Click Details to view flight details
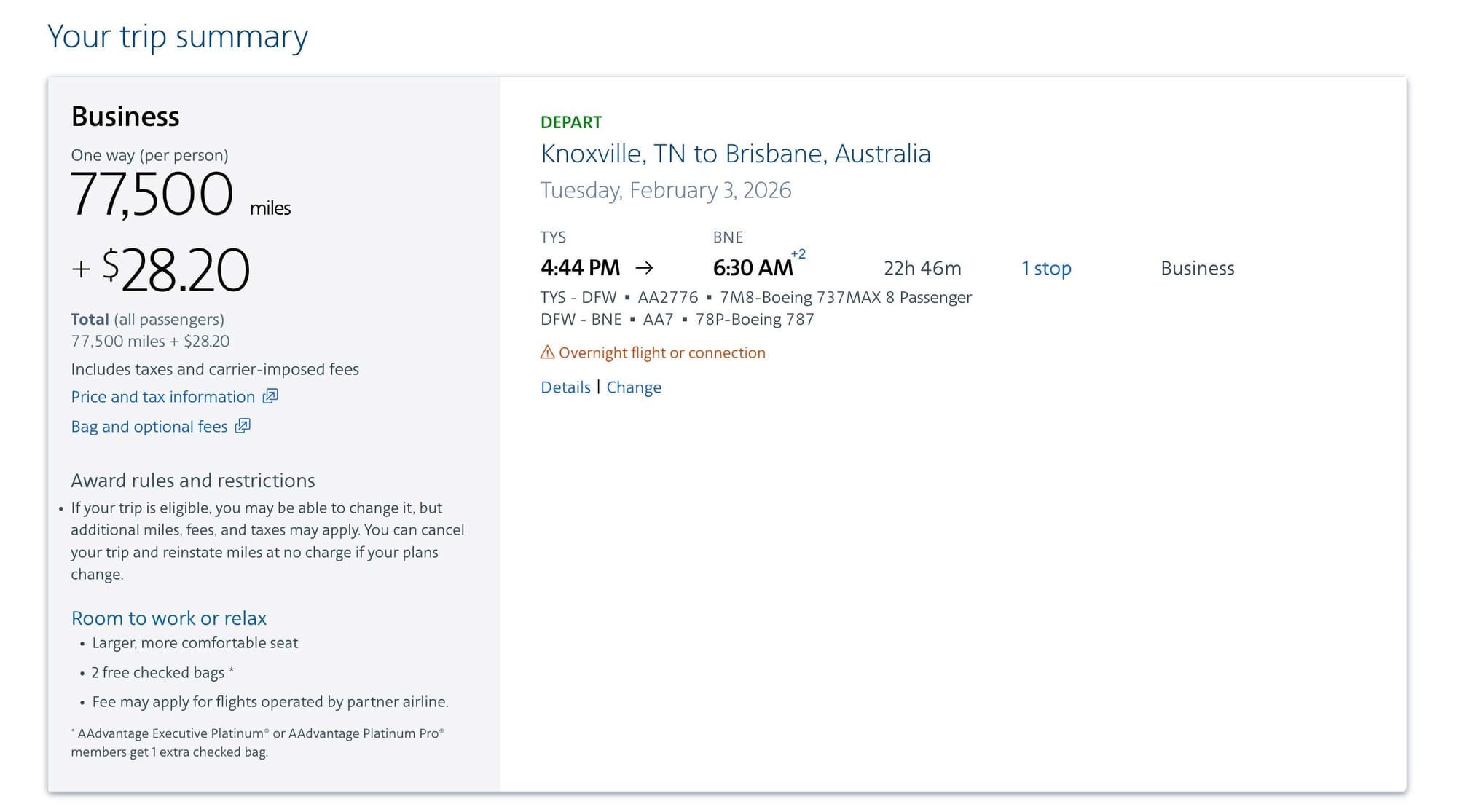The width and height of the screenshot is (1457, 812). (565, 387)
